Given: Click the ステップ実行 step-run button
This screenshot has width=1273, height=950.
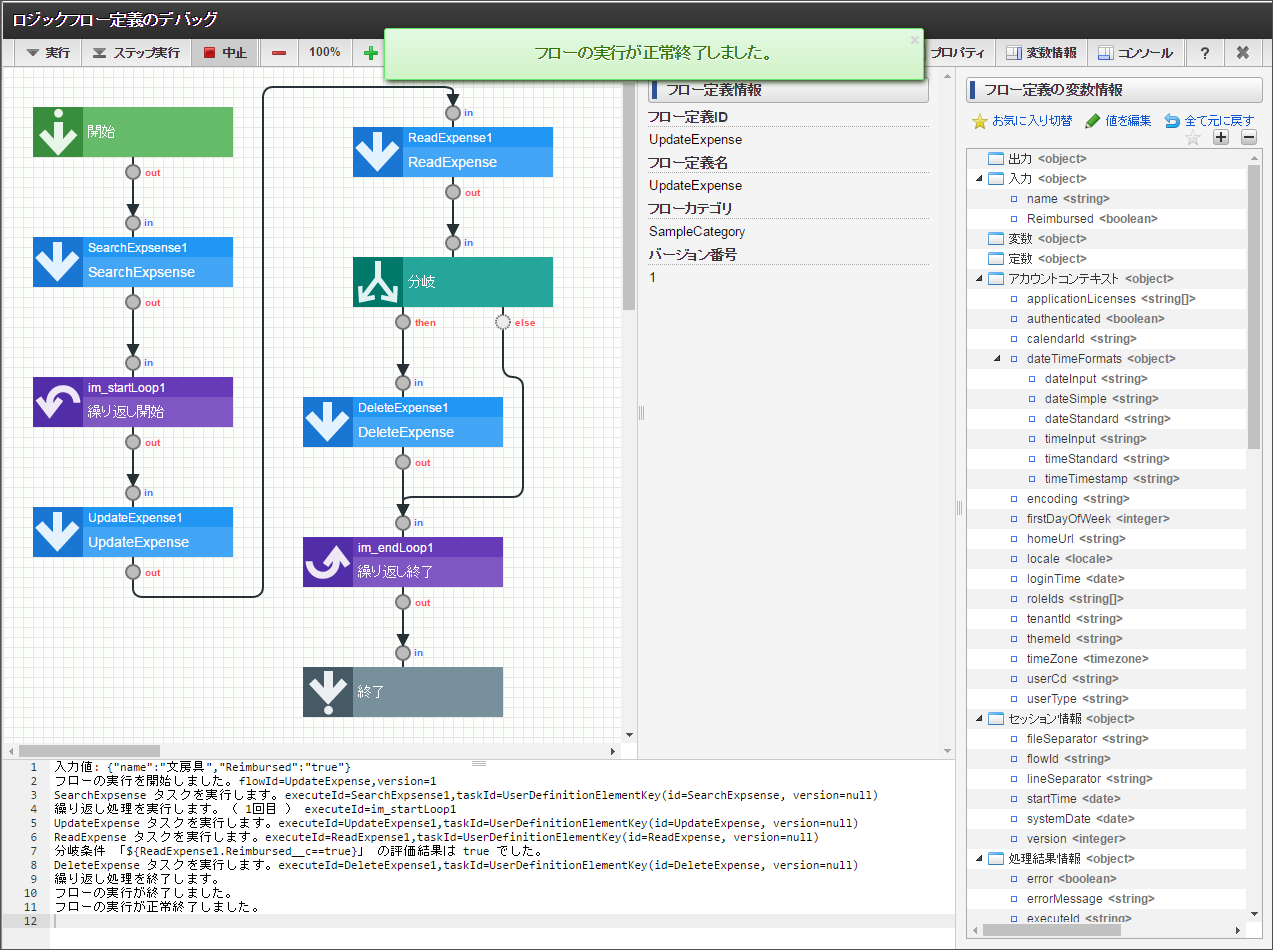Looking at the screenshot, I should (x=136, y=52).
